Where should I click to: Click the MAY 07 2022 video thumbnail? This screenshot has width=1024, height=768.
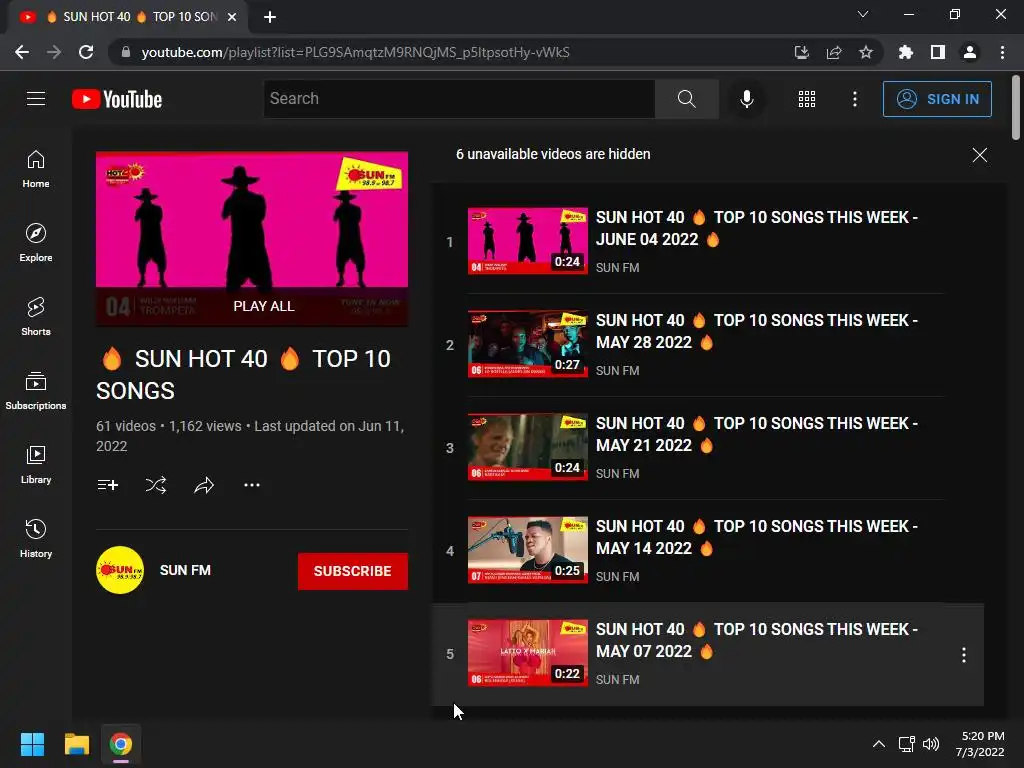tap(528, 653)
